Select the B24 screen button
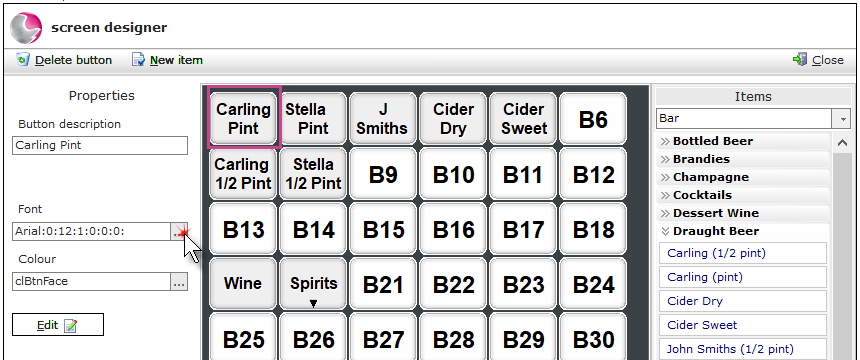 (x=593, y=284)
